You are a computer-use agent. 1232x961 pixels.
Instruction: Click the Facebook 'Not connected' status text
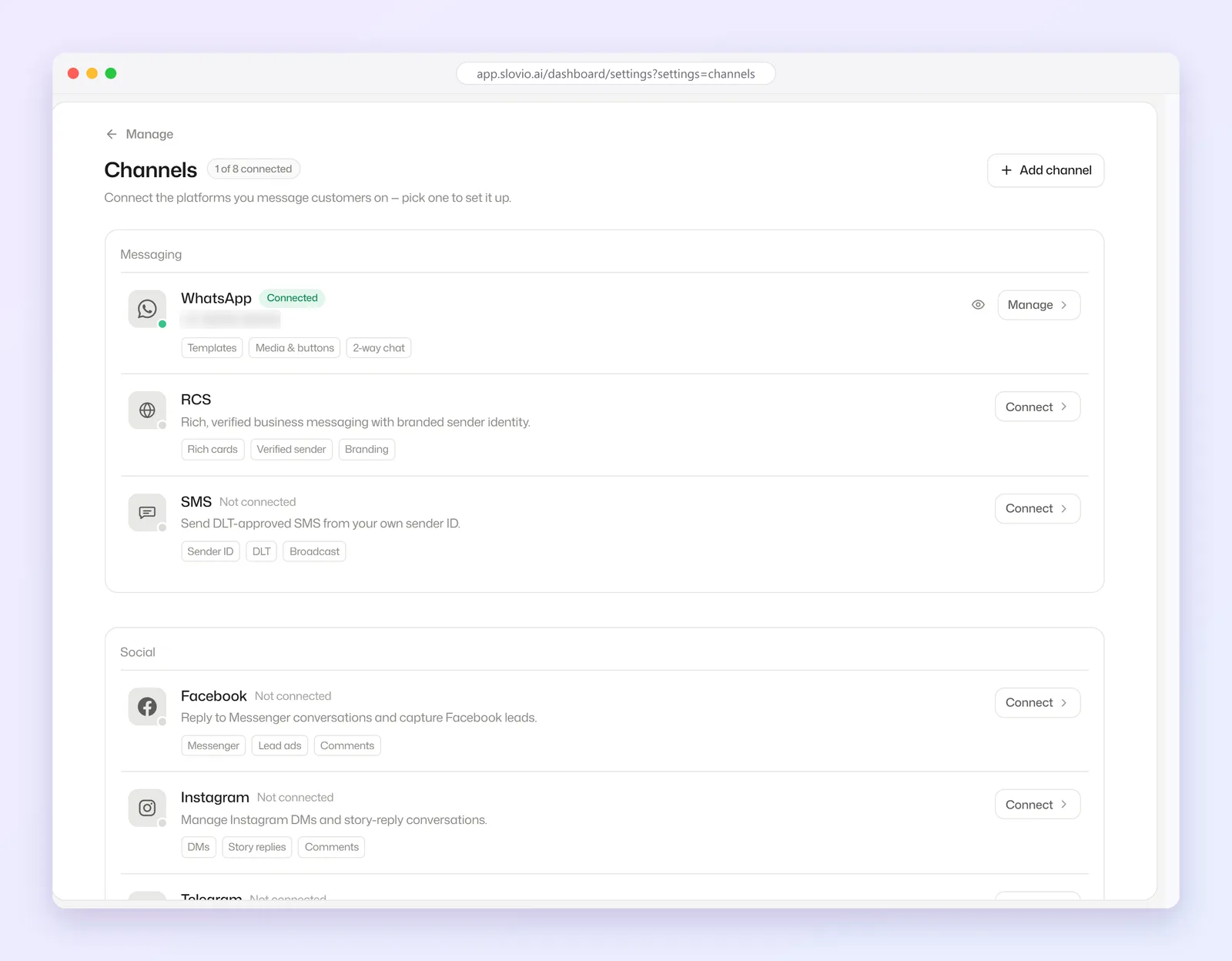pyautogui.click(x=293, y=696)
